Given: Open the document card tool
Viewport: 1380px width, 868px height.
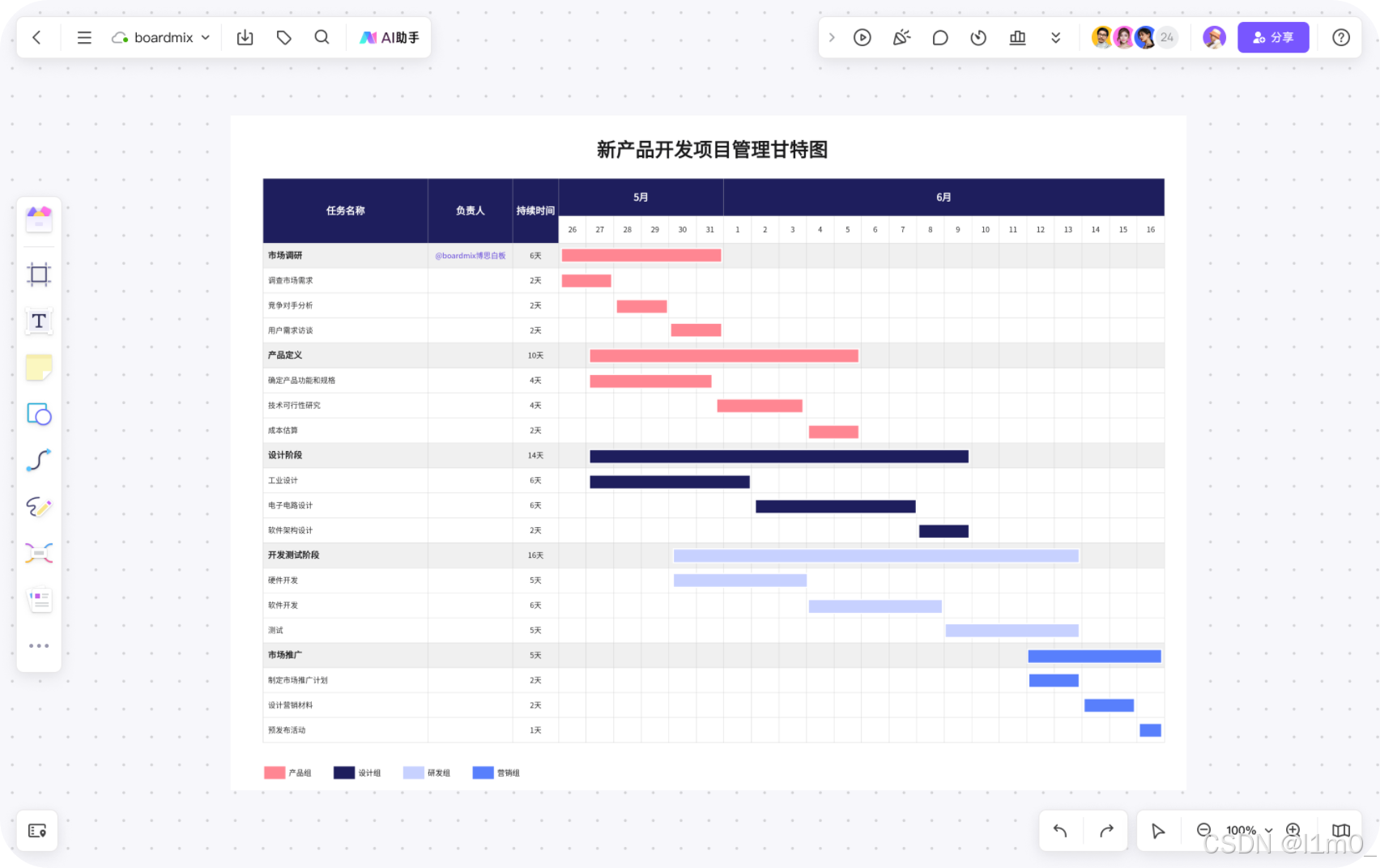Looking at the screenshot, I should (39, 600).
